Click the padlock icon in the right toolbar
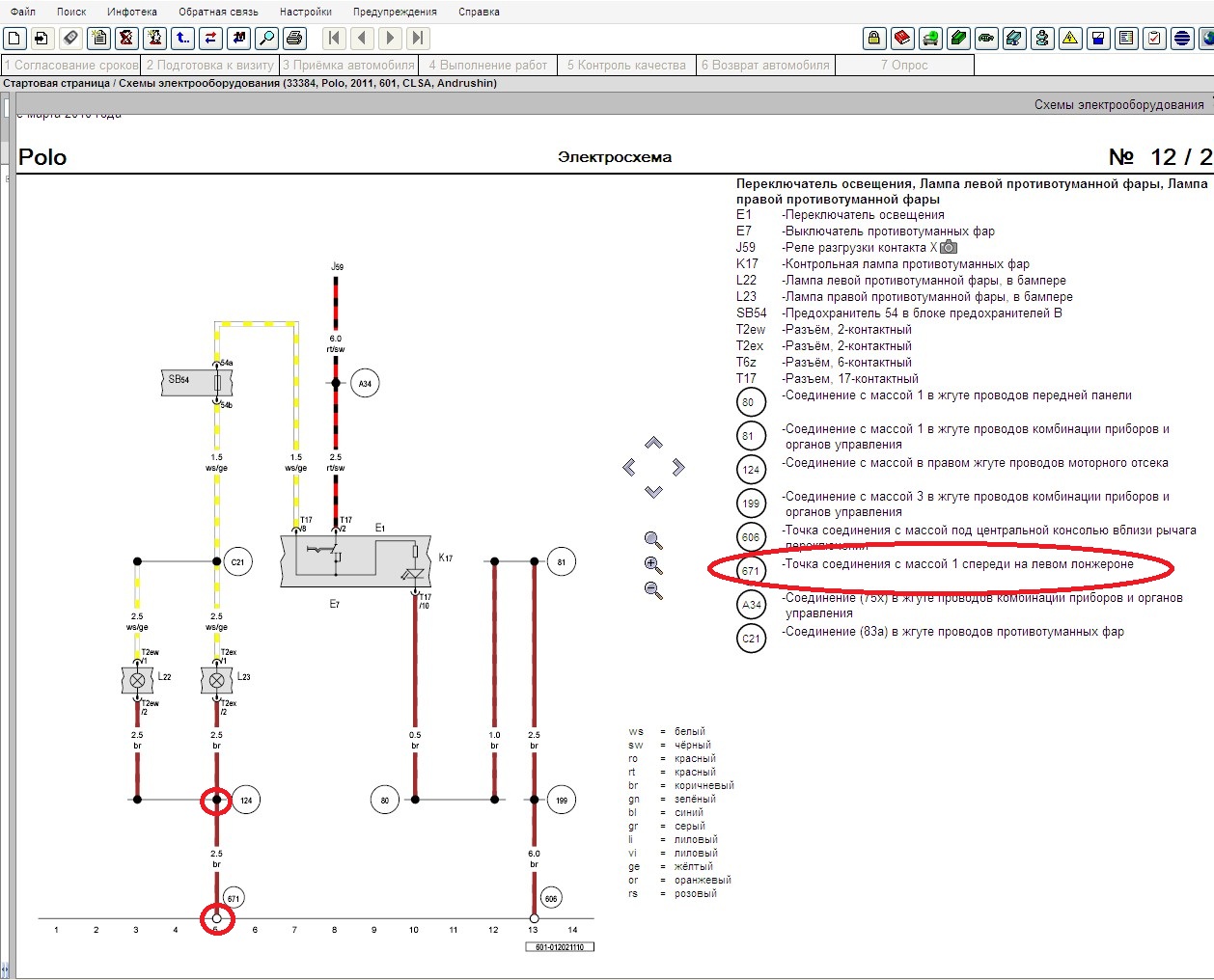Image resolution: width=1214 pixels, height=980 pixels. pos(873,39)
